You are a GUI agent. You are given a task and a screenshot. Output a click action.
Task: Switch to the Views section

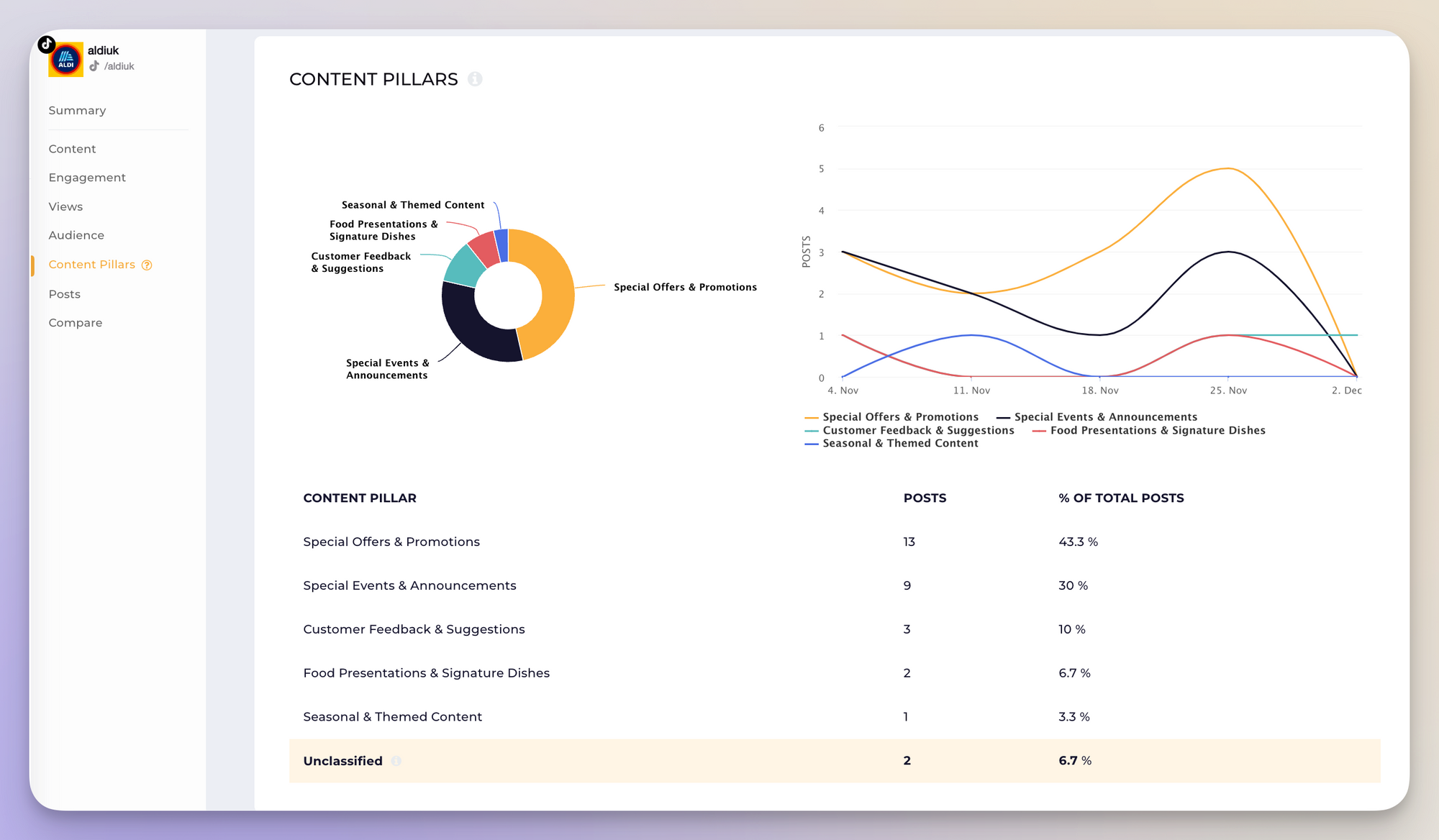click(x=65, y=206)
